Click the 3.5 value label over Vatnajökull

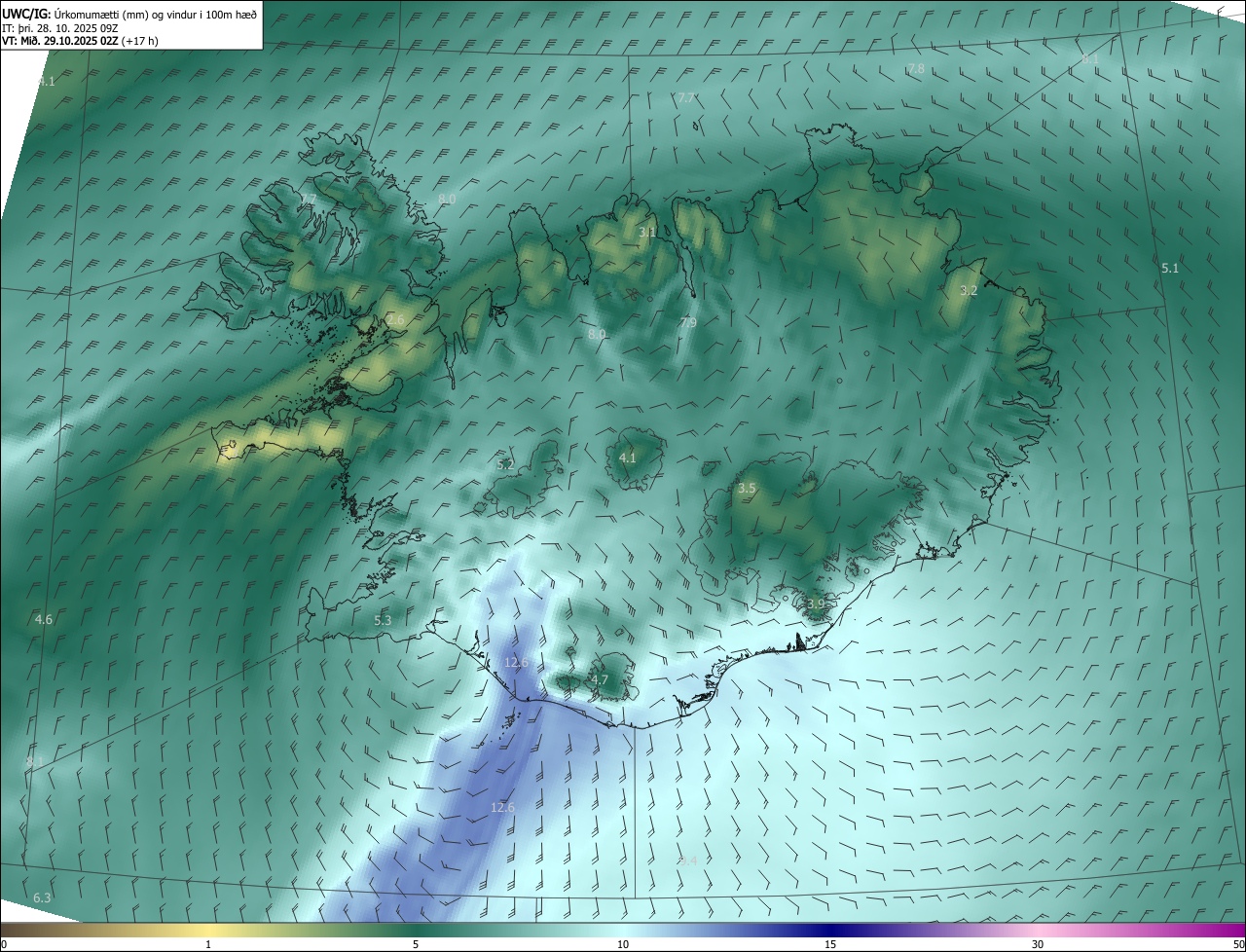tap(747, 488)
